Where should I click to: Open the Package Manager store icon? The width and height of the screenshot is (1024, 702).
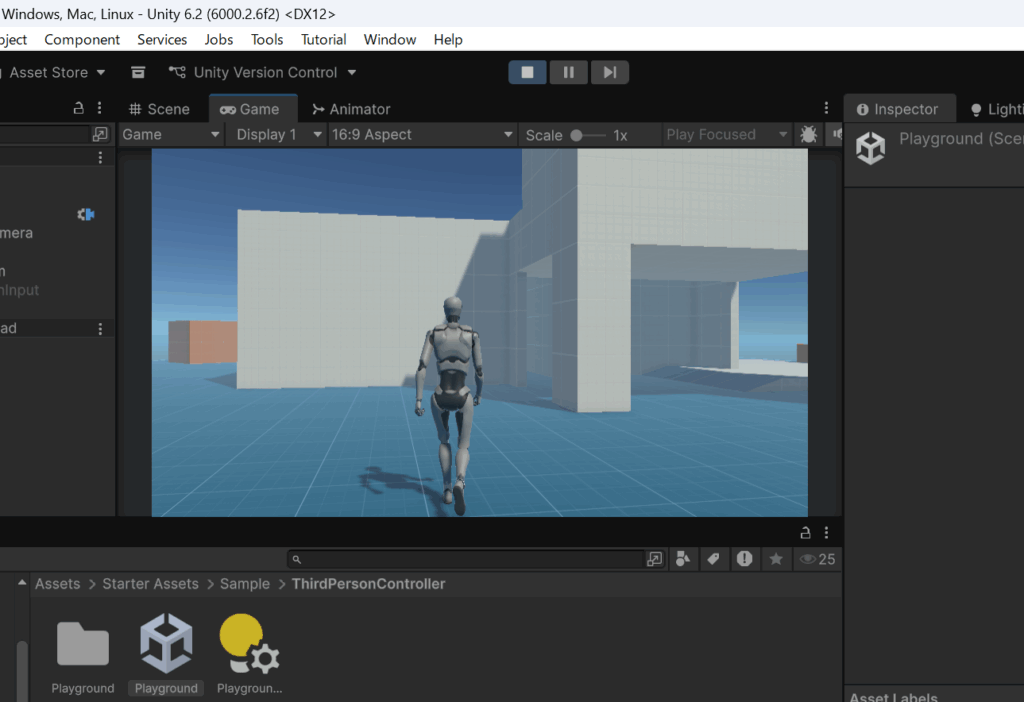click(x=138, y=72)
